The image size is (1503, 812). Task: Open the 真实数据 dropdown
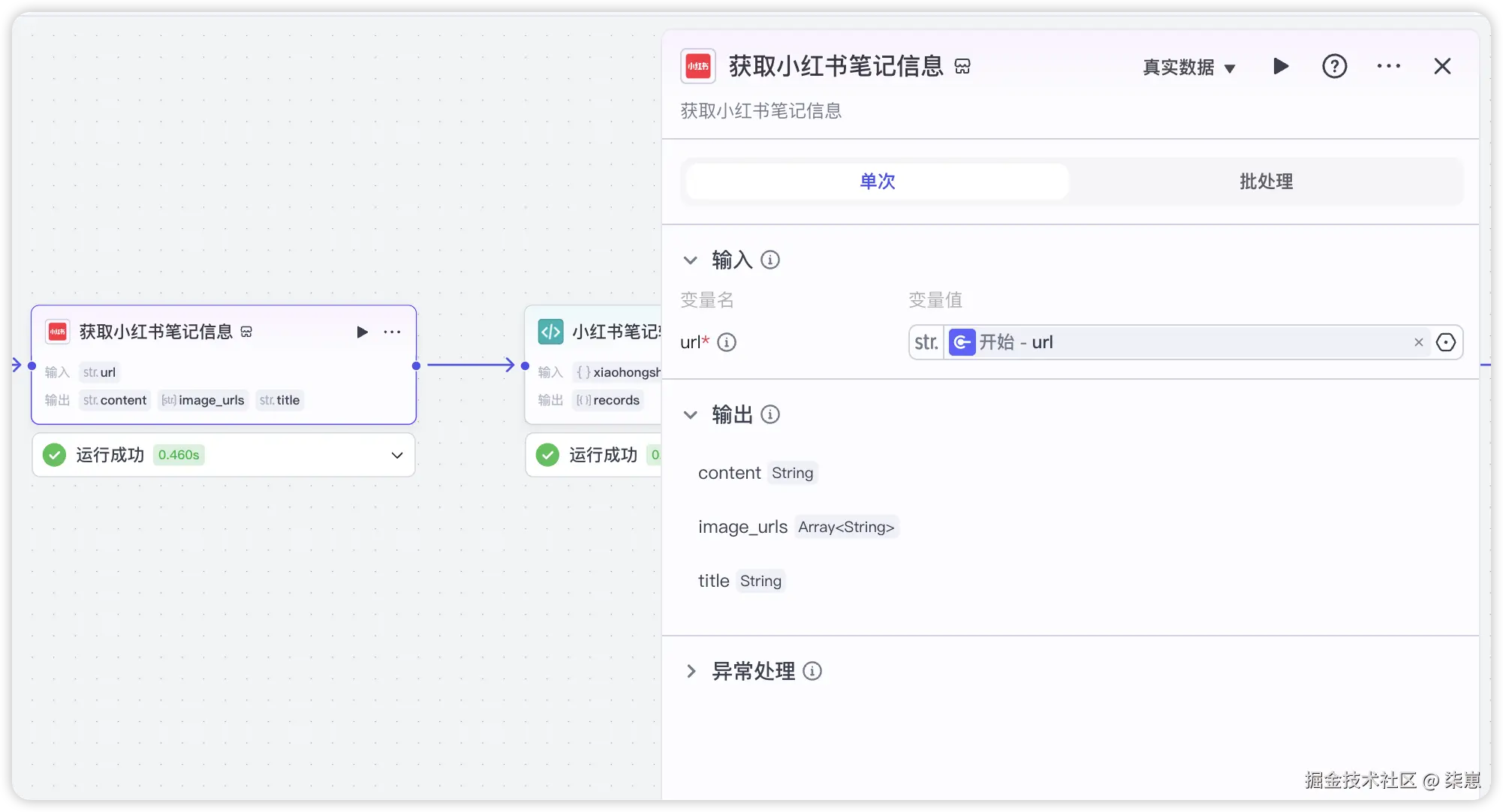(1188, 68)
